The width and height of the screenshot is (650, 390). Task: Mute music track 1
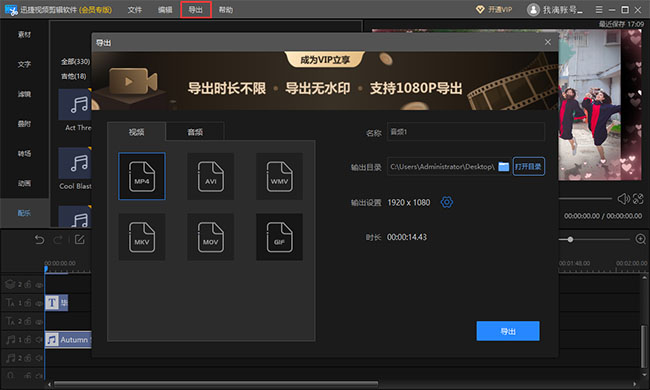[39, 340]
